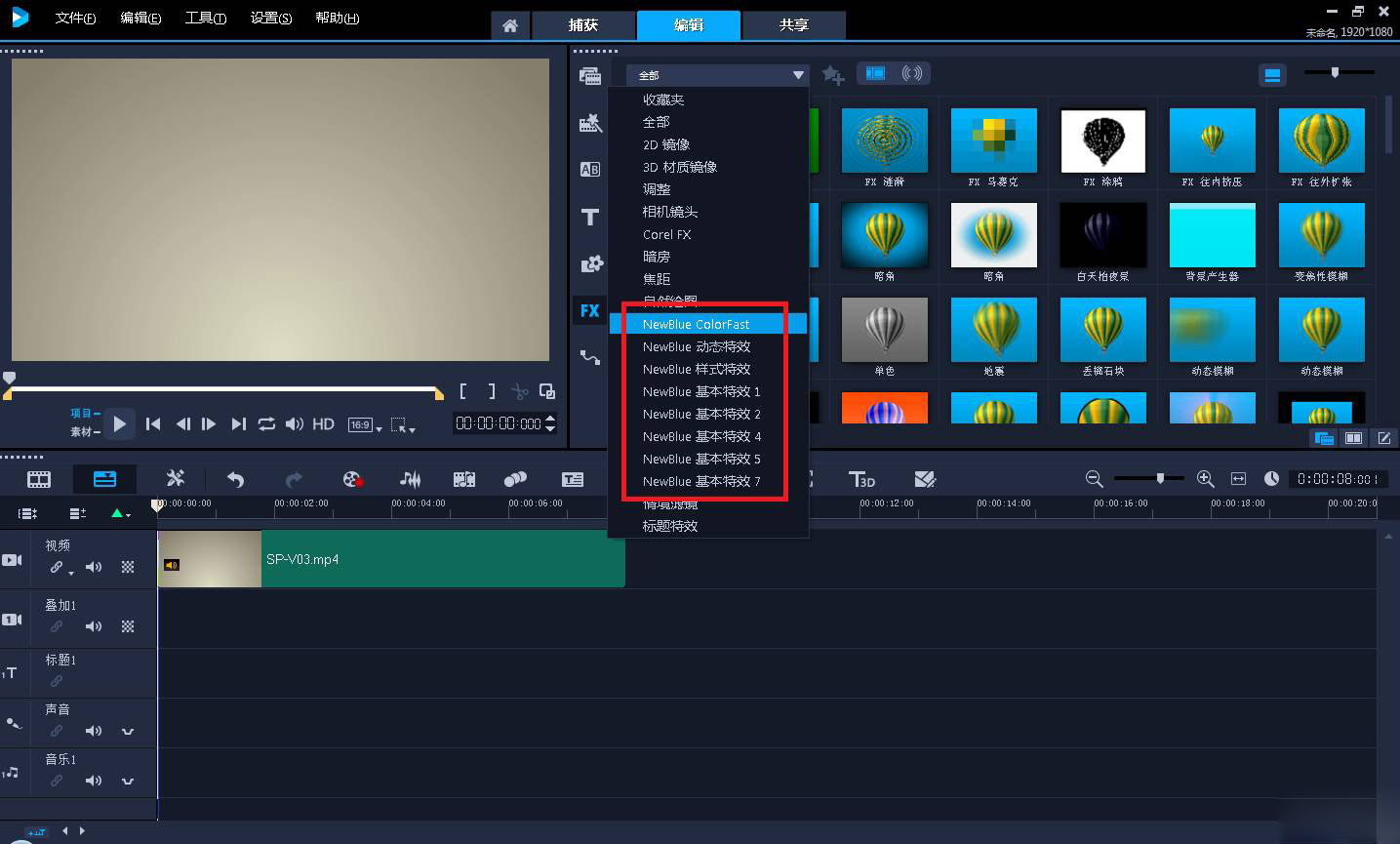This screenshot has height=844, width=1400.
Task: Fit project in timeline window
Action: (x=1239, y=479)
